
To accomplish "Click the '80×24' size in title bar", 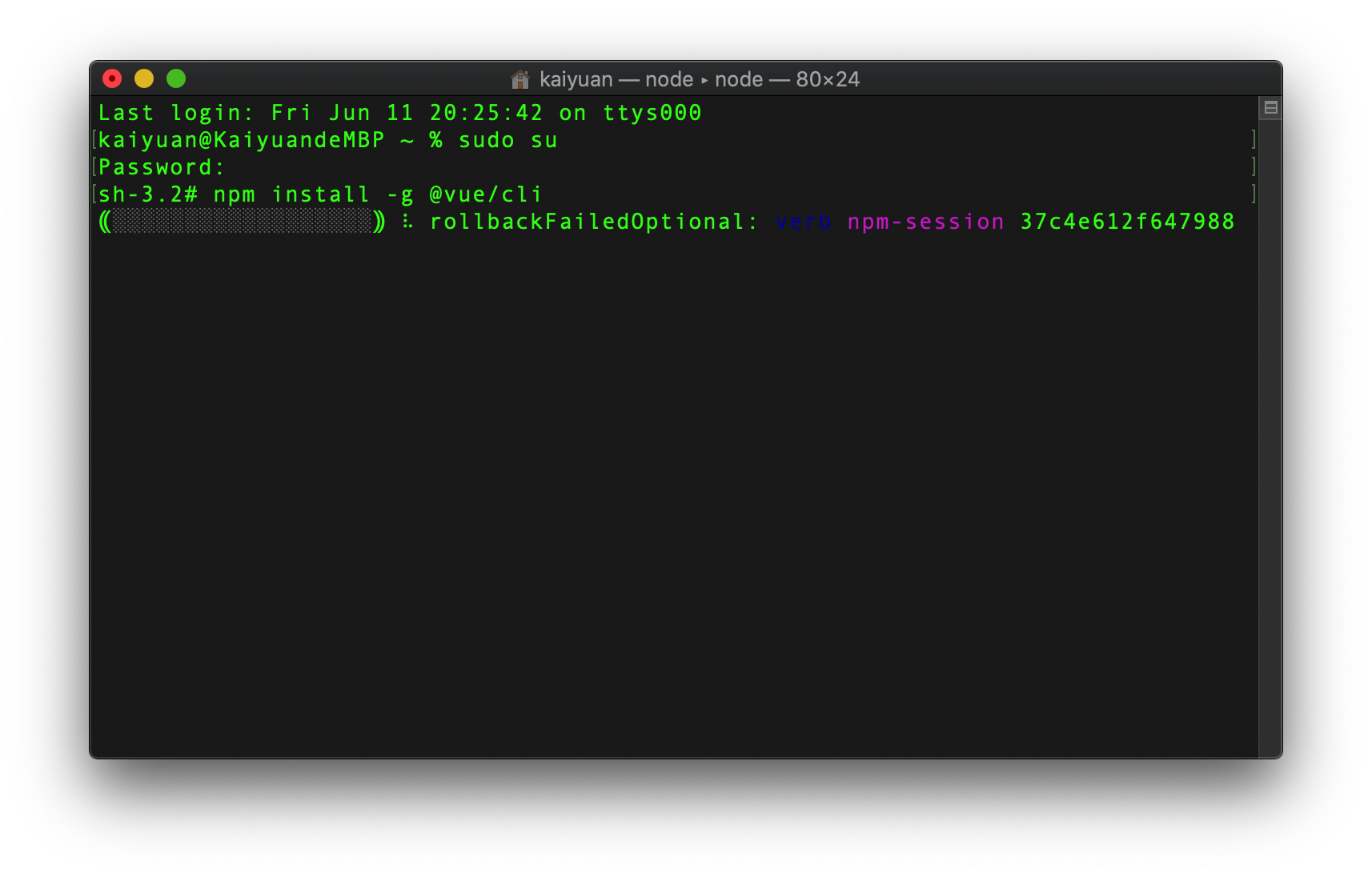I will [x=828, y=79].
